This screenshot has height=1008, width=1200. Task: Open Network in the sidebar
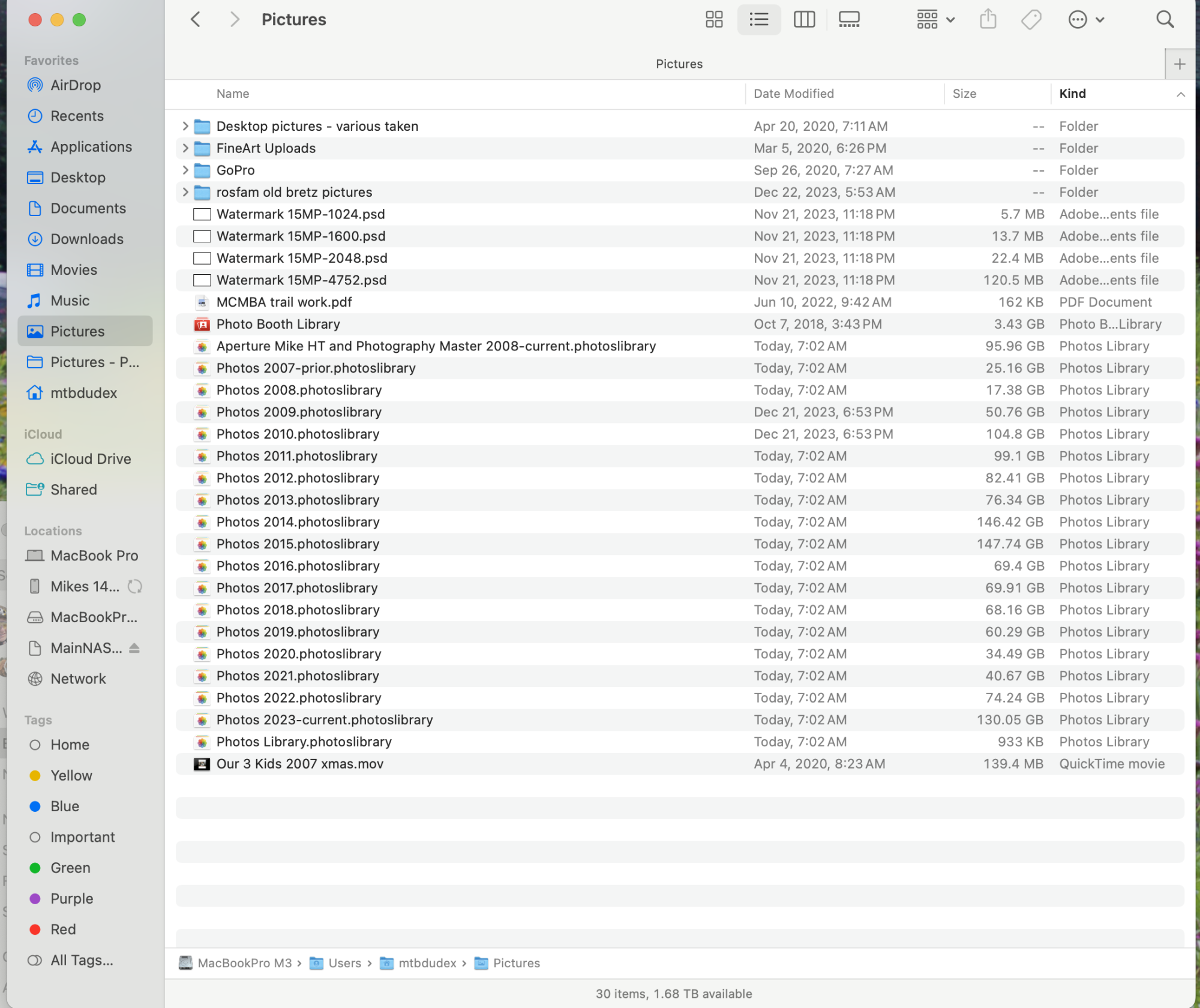pos(78,679)
